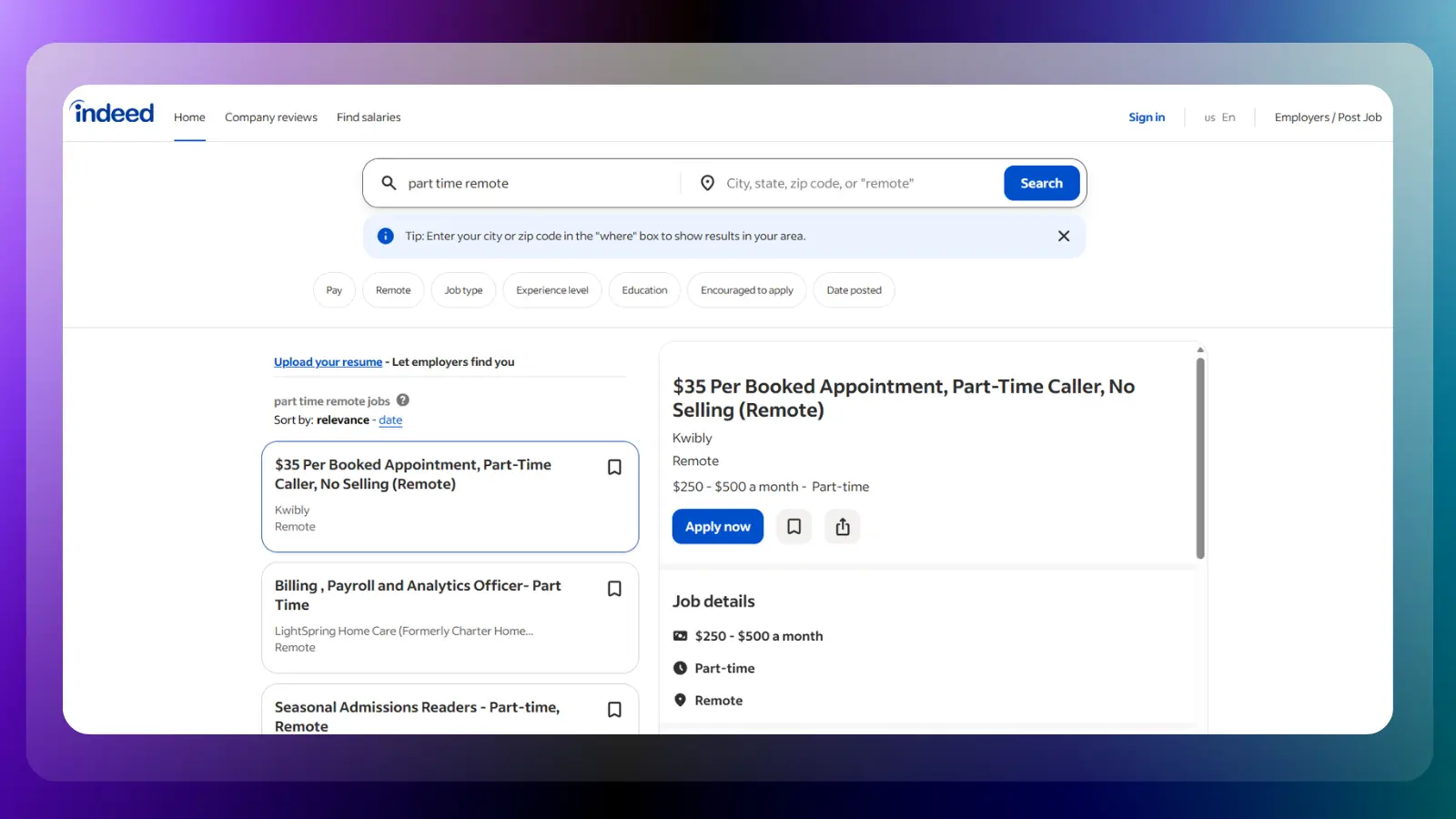1456x819 pixels.
Task: Click the blue Search button
Action: click(1042, 183)
